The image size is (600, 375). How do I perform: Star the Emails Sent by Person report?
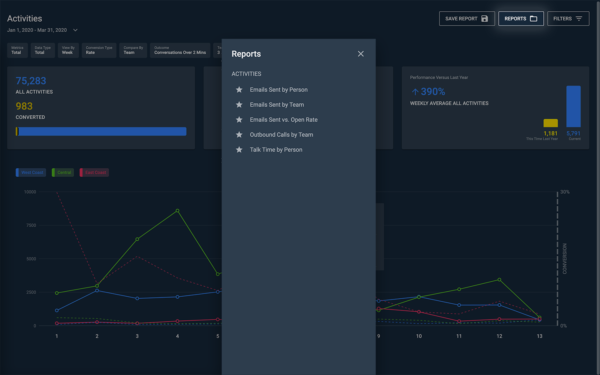[x=239, y=90]
